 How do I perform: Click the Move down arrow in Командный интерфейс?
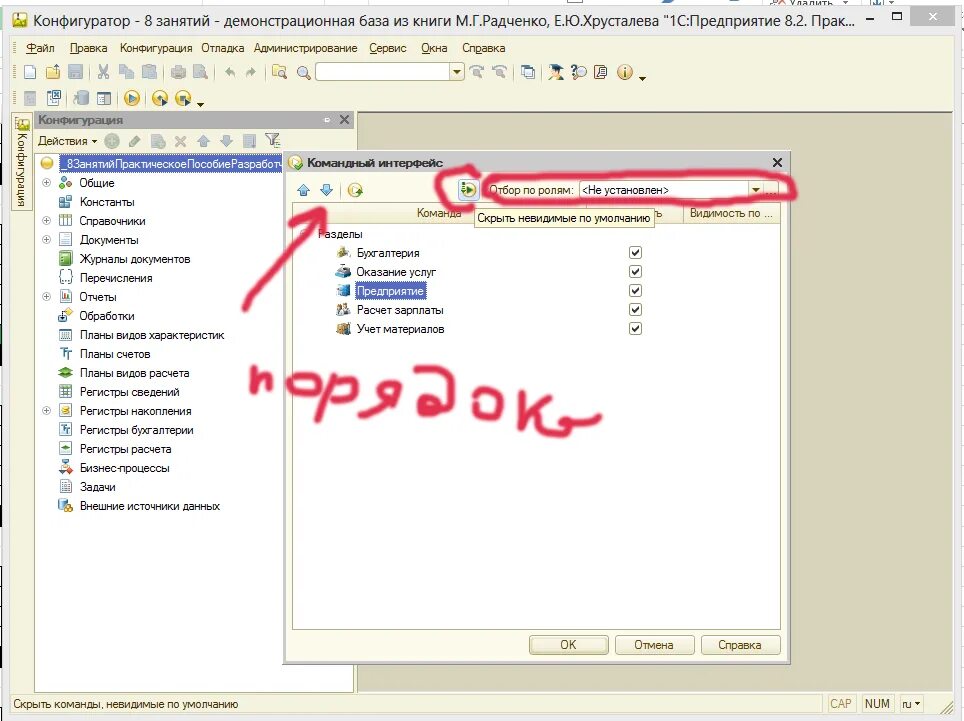point(326,190)
